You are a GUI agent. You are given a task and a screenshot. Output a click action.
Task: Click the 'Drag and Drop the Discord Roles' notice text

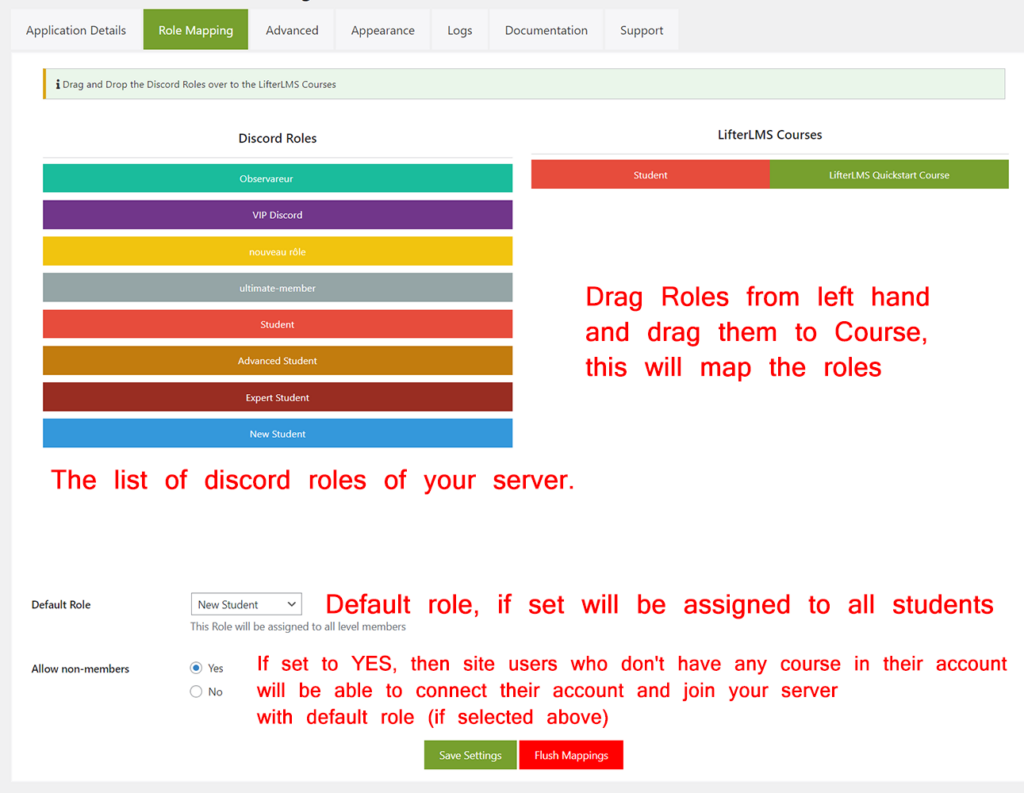[199, 84]
